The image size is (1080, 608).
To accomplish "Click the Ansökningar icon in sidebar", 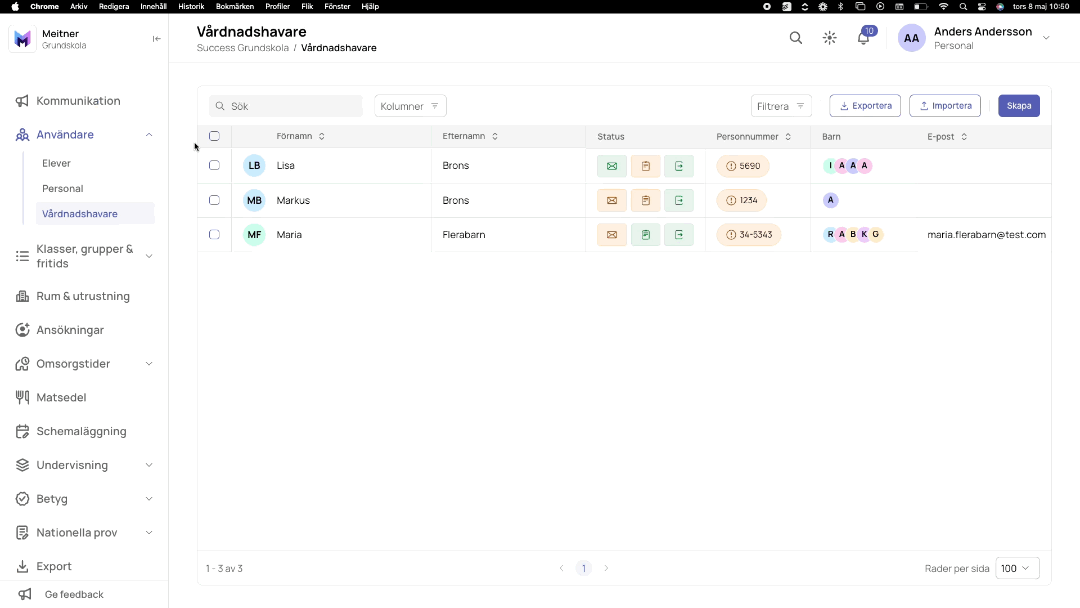I will (x=22, y=330).
